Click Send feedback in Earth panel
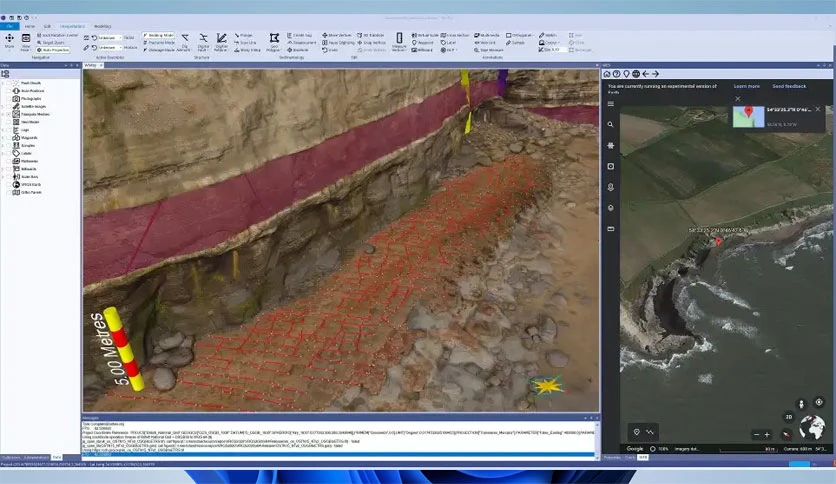This screenshot has height=484, width=836. click(789, 86)
